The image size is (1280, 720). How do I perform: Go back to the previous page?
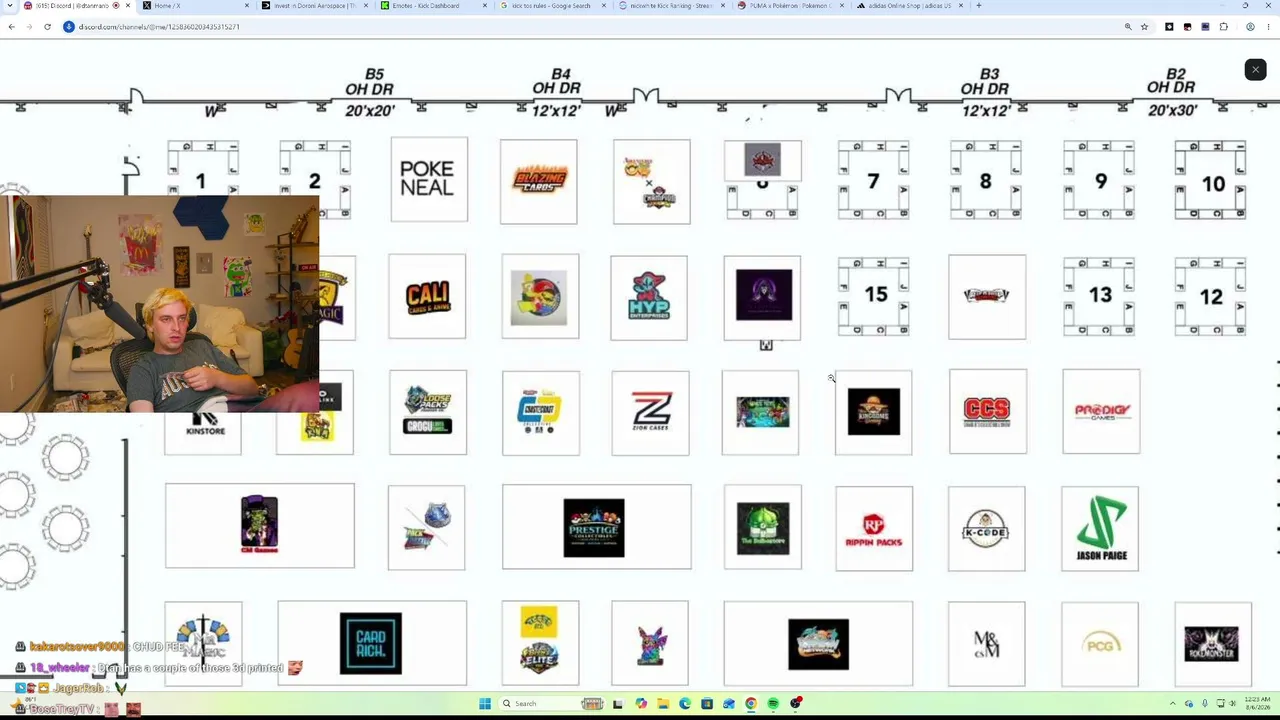pos(11,27)
